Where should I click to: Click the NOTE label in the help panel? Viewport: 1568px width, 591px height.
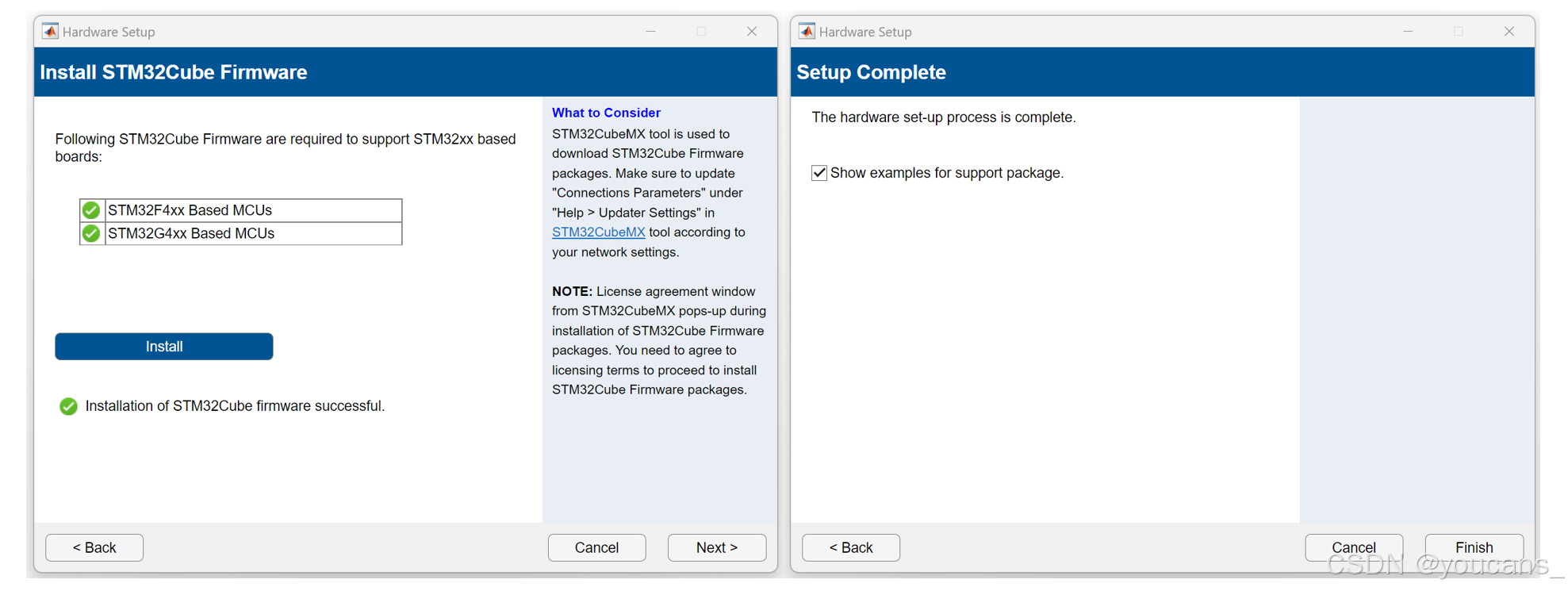[x=572, y=292]
